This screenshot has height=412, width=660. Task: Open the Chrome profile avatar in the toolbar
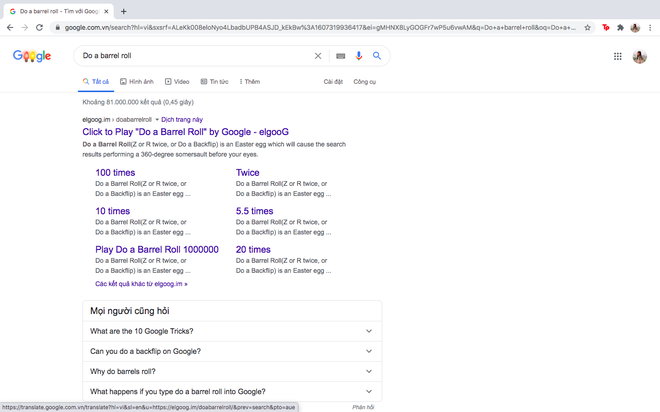(635, 28)
